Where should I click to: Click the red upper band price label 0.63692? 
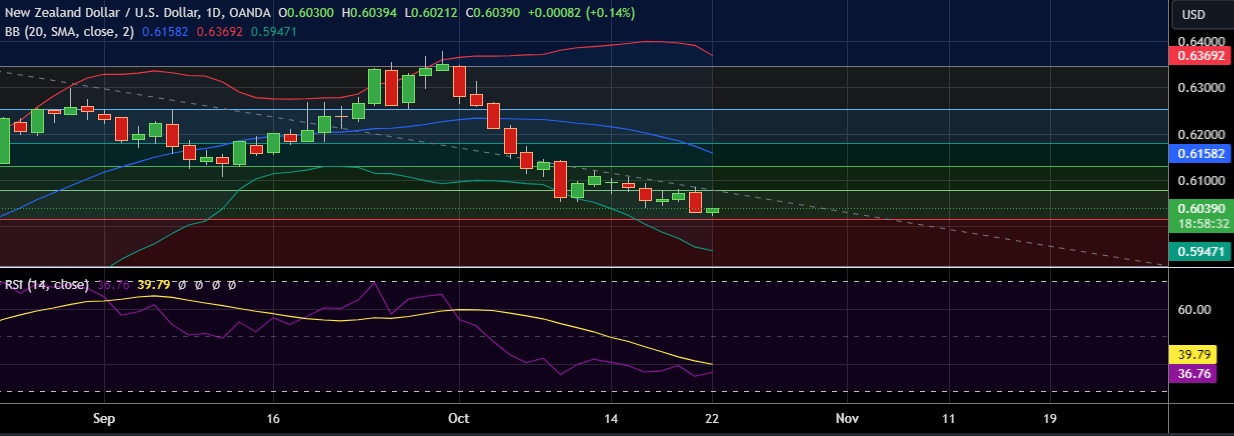1200,57
